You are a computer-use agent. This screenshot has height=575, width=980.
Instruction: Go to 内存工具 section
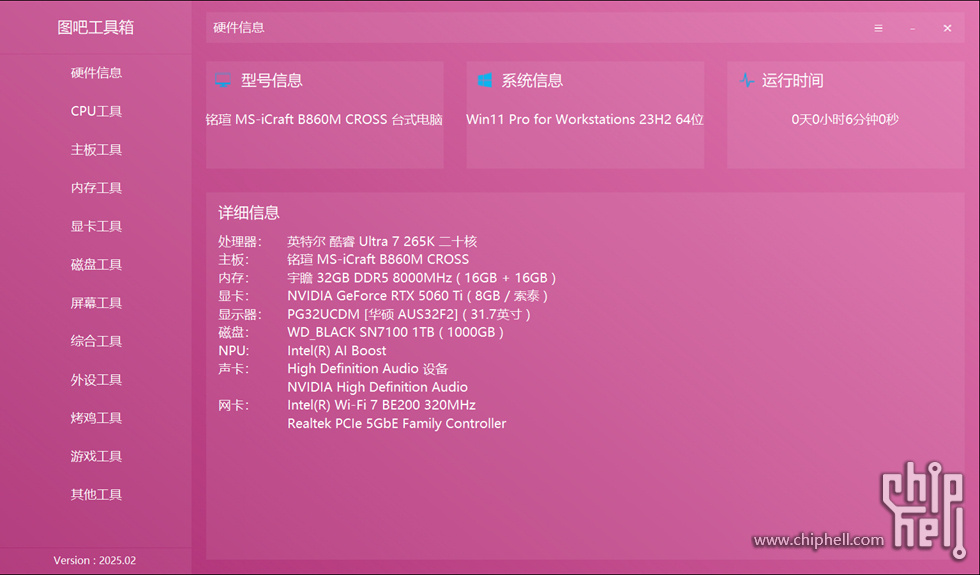coord(96,188)
